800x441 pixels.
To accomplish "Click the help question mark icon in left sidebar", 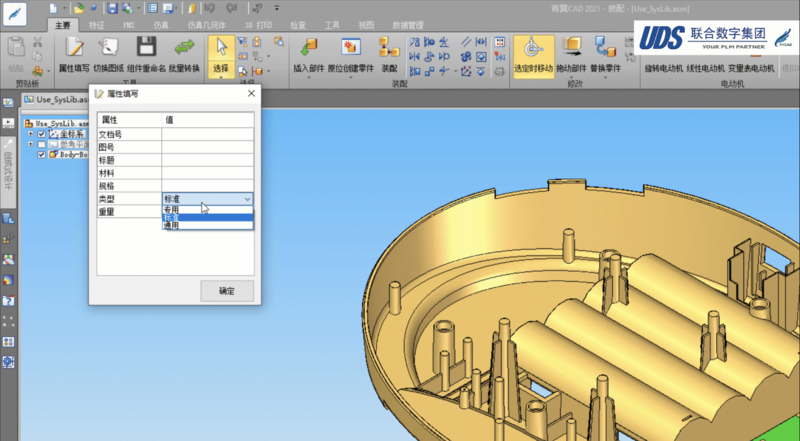I will (x=8, y=301).
